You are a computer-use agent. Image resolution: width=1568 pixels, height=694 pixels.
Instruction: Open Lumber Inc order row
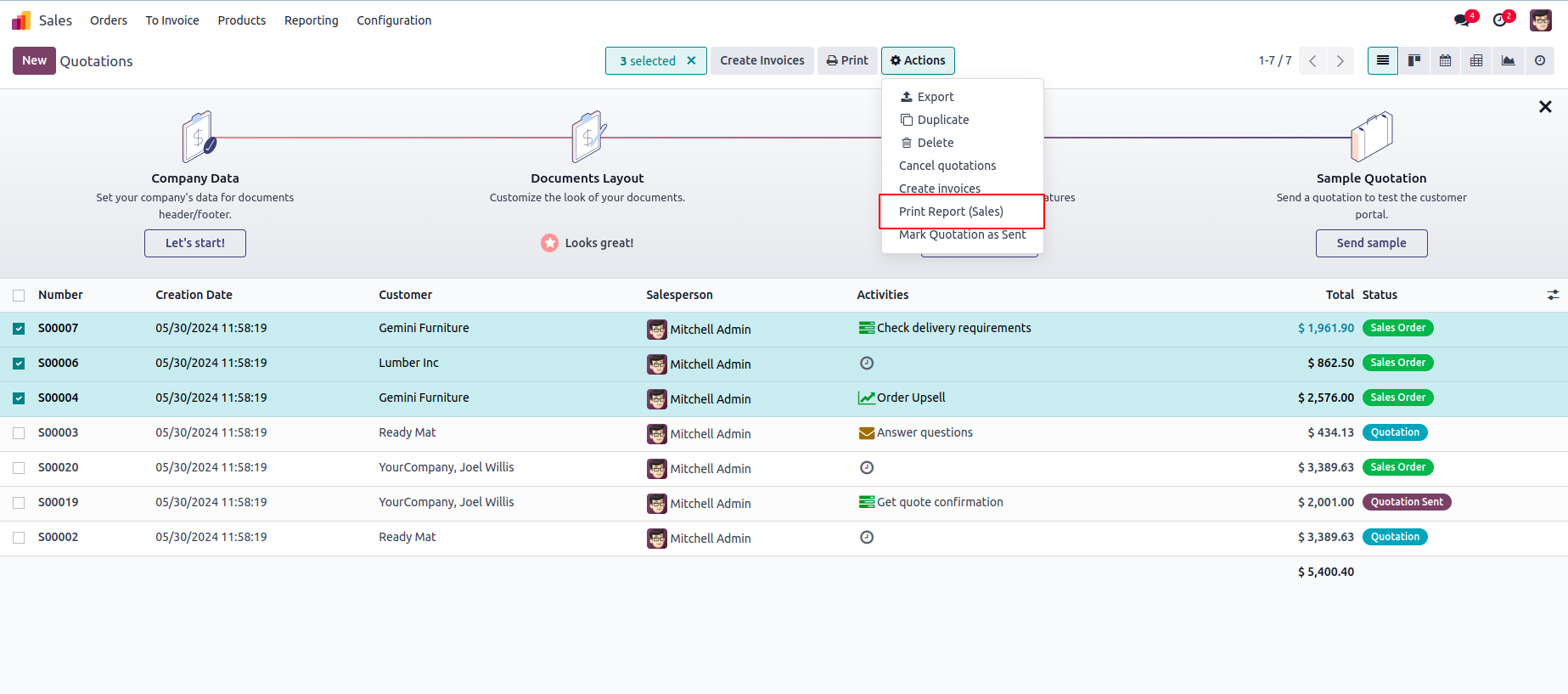click(x=784, y=364)
